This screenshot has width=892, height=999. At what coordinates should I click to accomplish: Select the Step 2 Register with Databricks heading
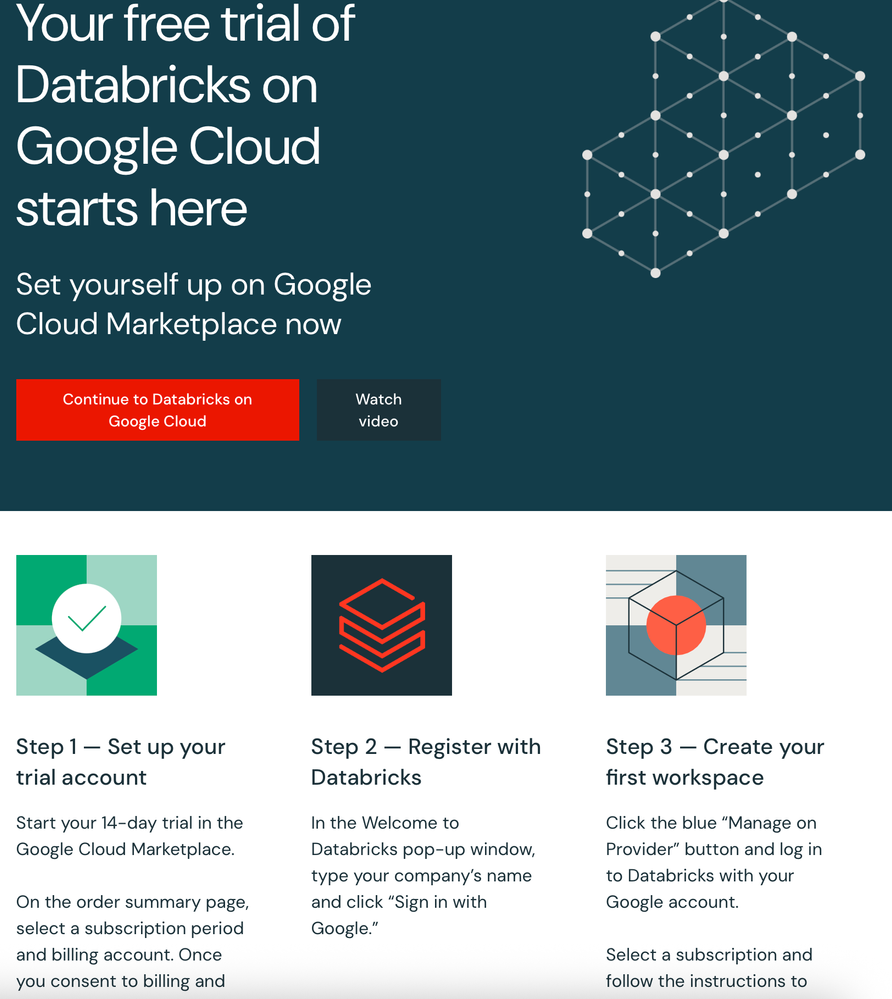[426, 762]
